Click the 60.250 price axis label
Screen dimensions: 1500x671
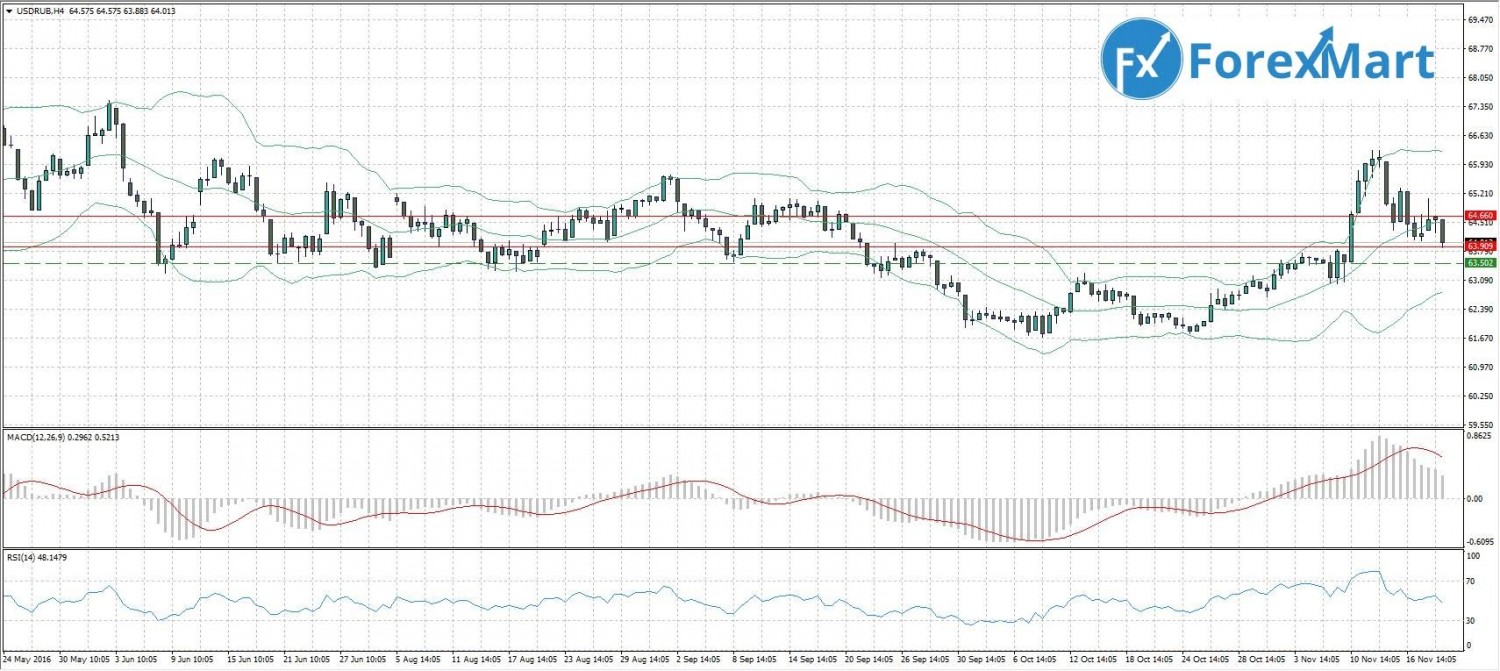(1480, 397)
